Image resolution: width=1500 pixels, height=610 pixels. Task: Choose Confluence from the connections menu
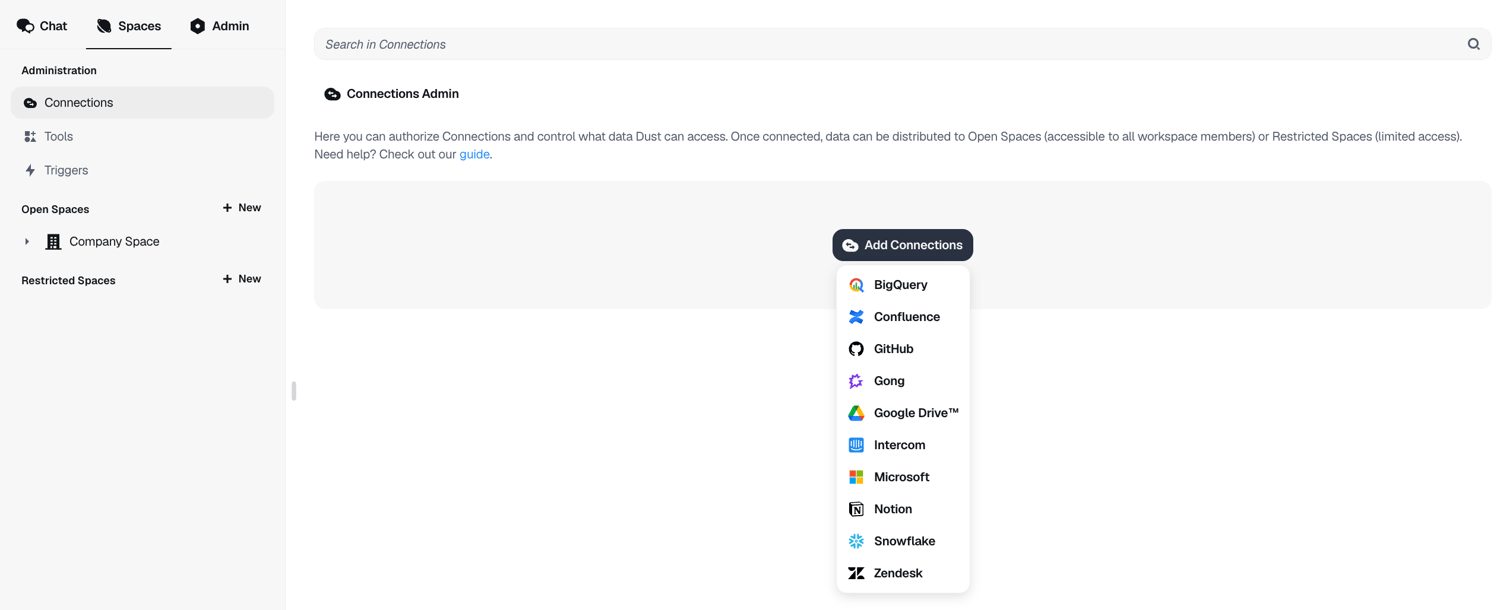coord(903,317)
